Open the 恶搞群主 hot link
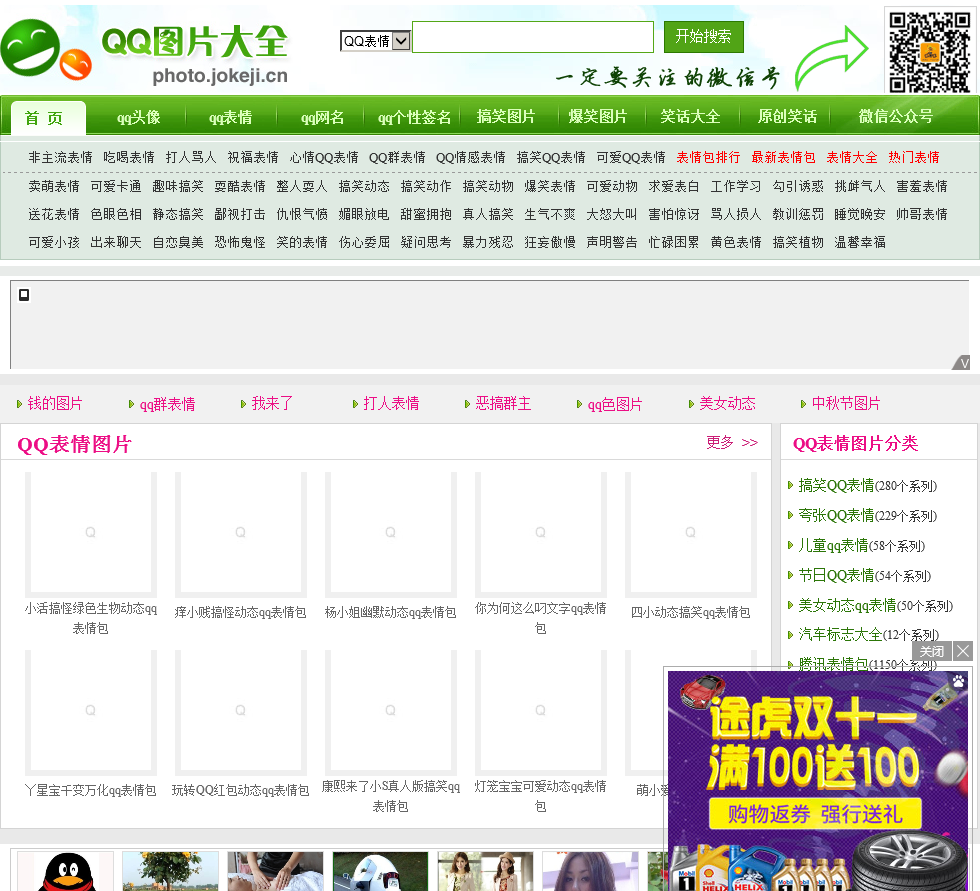Viewport: 980px width, 891px height. point(503,404)
